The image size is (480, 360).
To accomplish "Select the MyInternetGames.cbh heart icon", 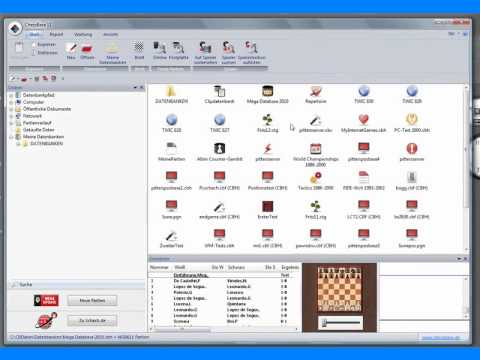I will coord(363,123).
